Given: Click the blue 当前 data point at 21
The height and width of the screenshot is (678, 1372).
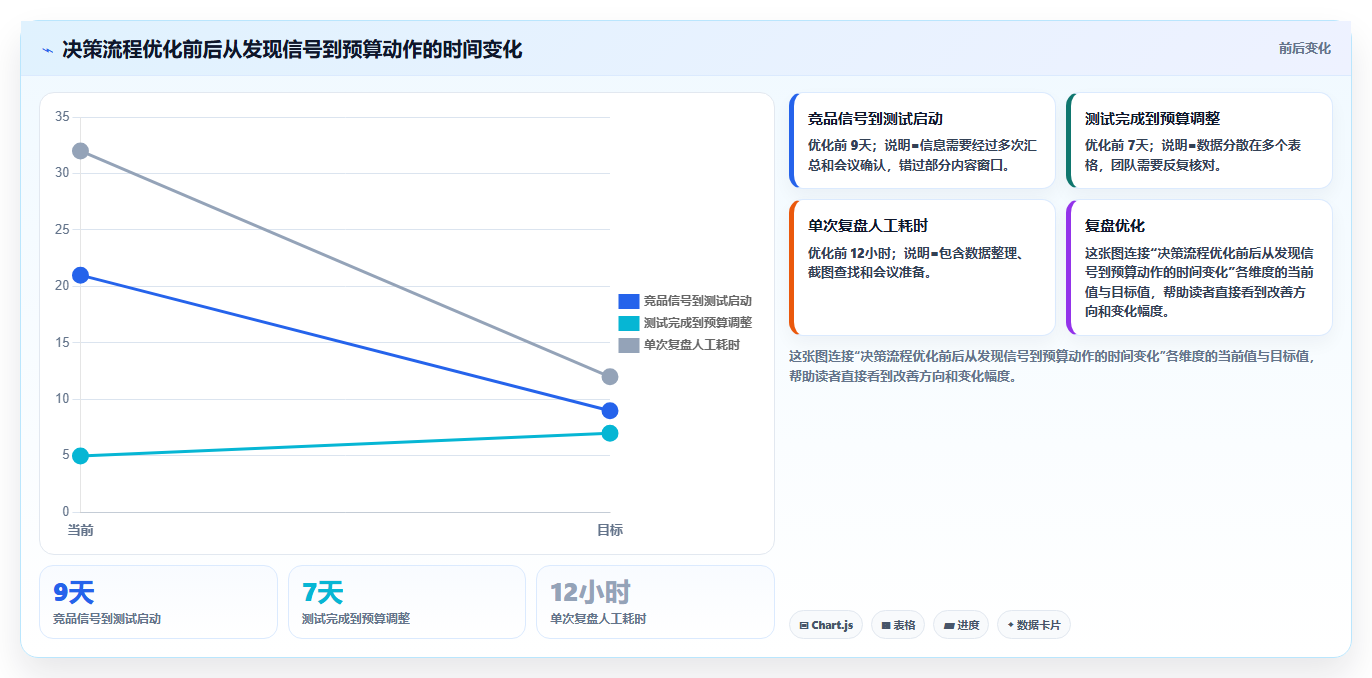Looking at the screenshot, I should 81,275.
